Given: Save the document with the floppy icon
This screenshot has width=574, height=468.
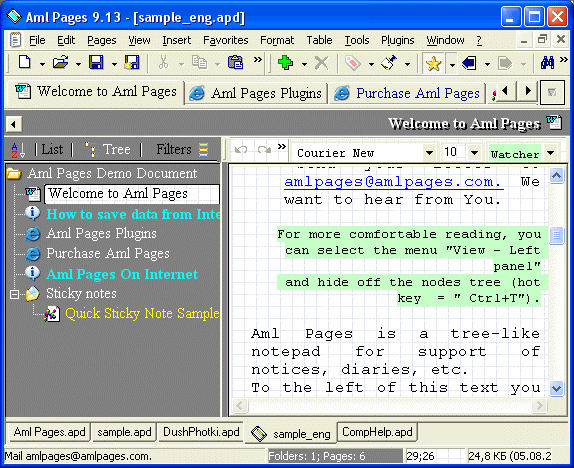Looking at the screenshot, I should click(96, 63).
